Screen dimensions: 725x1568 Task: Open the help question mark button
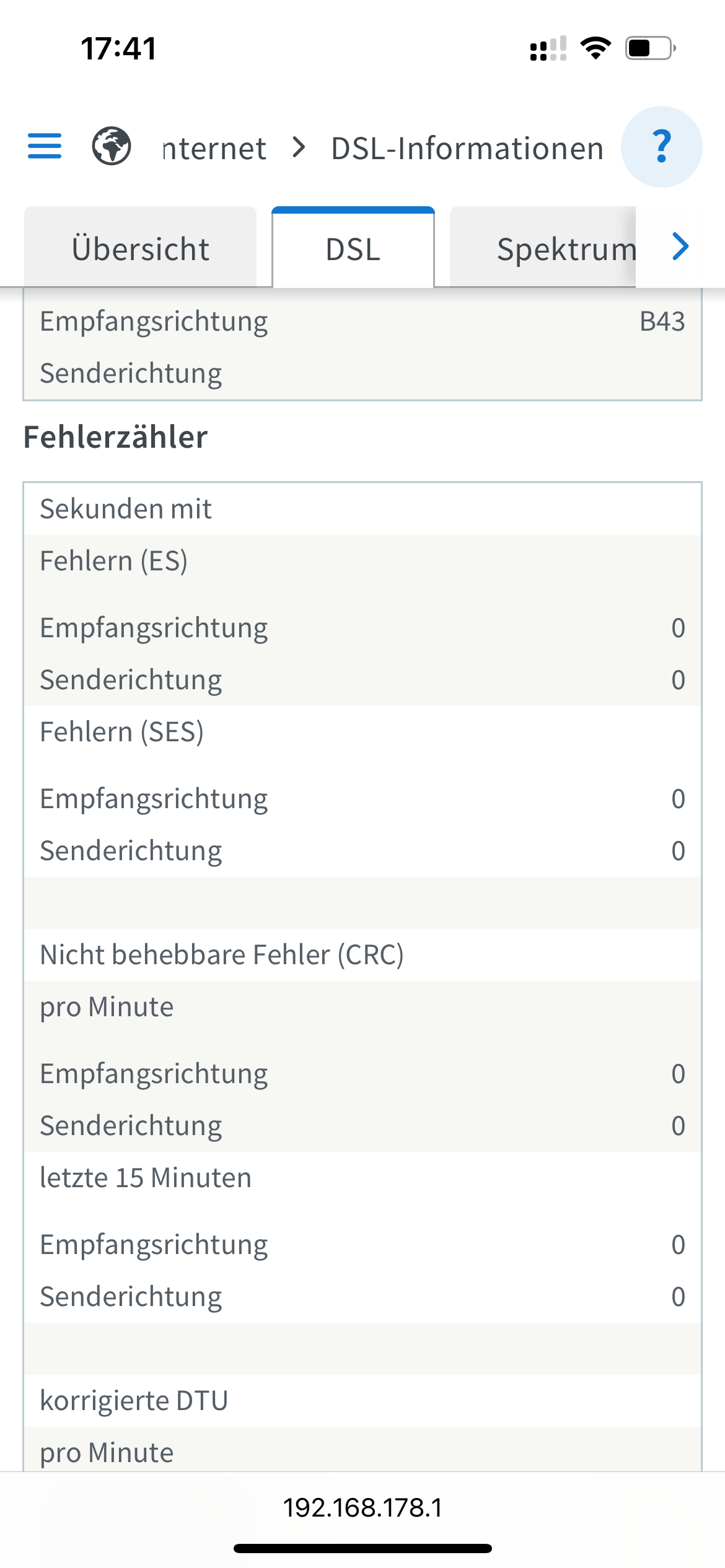[x=662, y=147]
